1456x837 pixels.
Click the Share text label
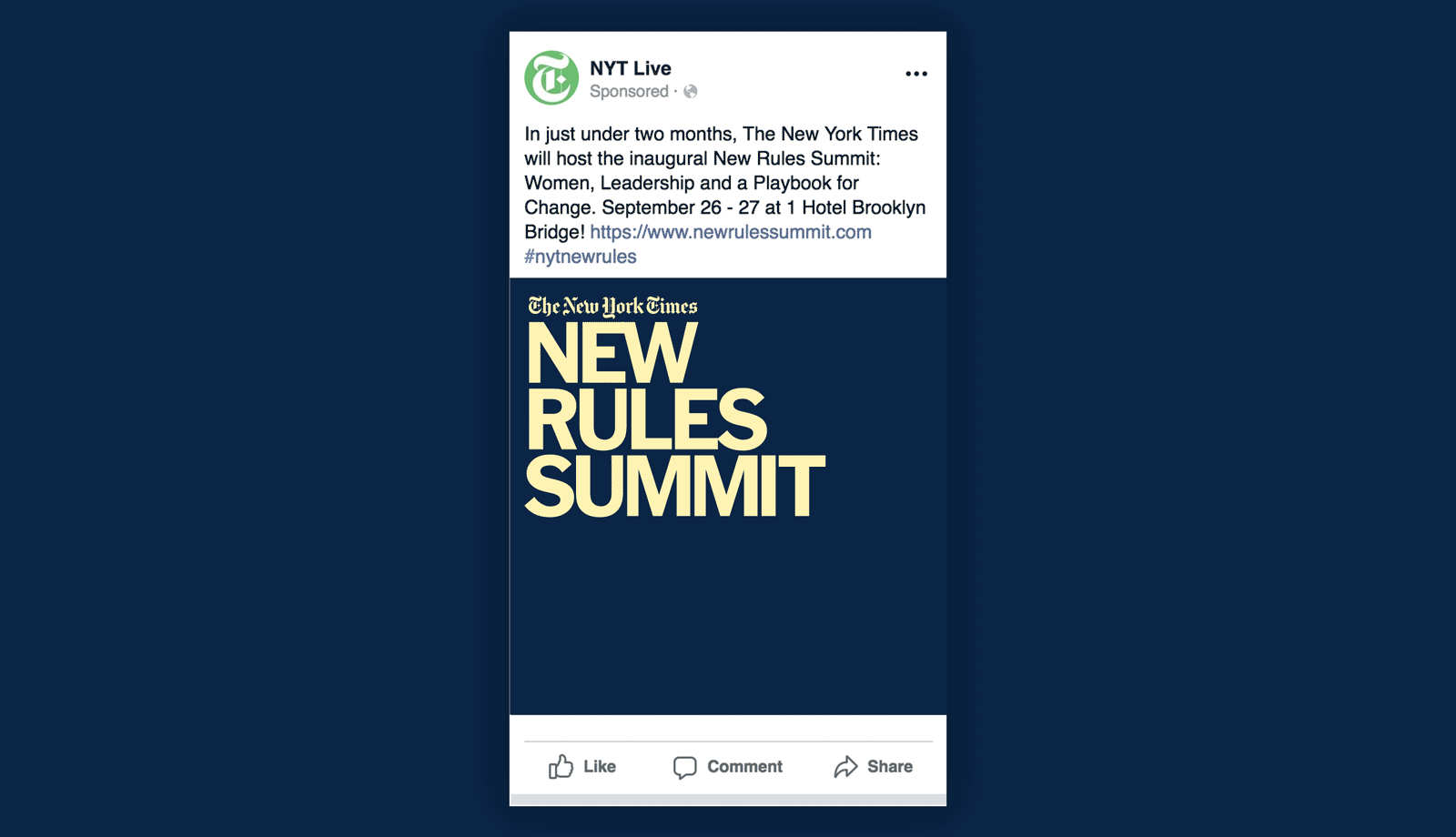click(x=890, y=767)
